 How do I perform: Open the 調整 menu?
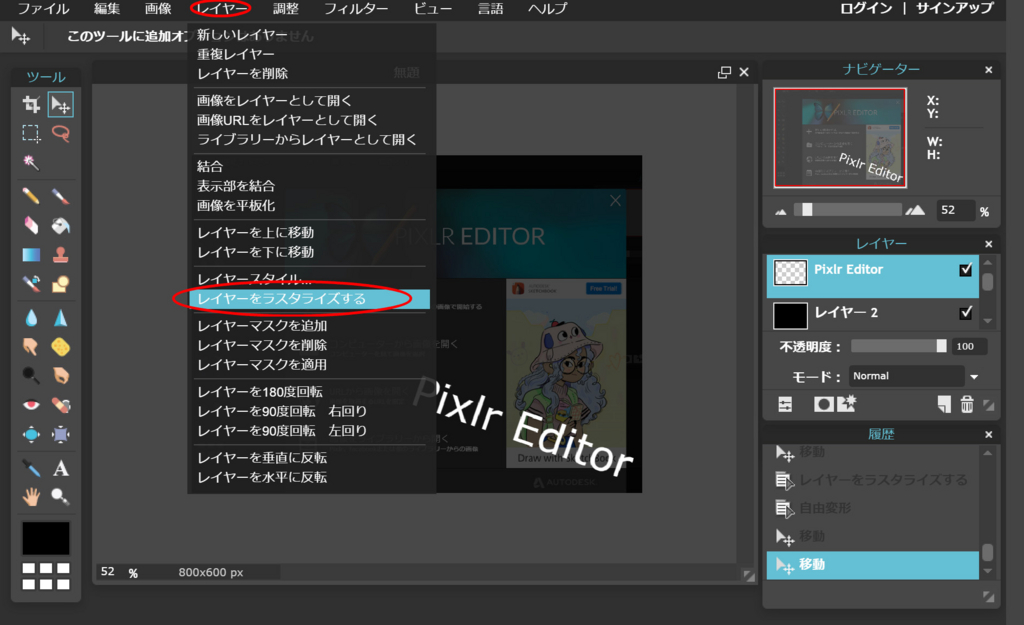[285, 8]
